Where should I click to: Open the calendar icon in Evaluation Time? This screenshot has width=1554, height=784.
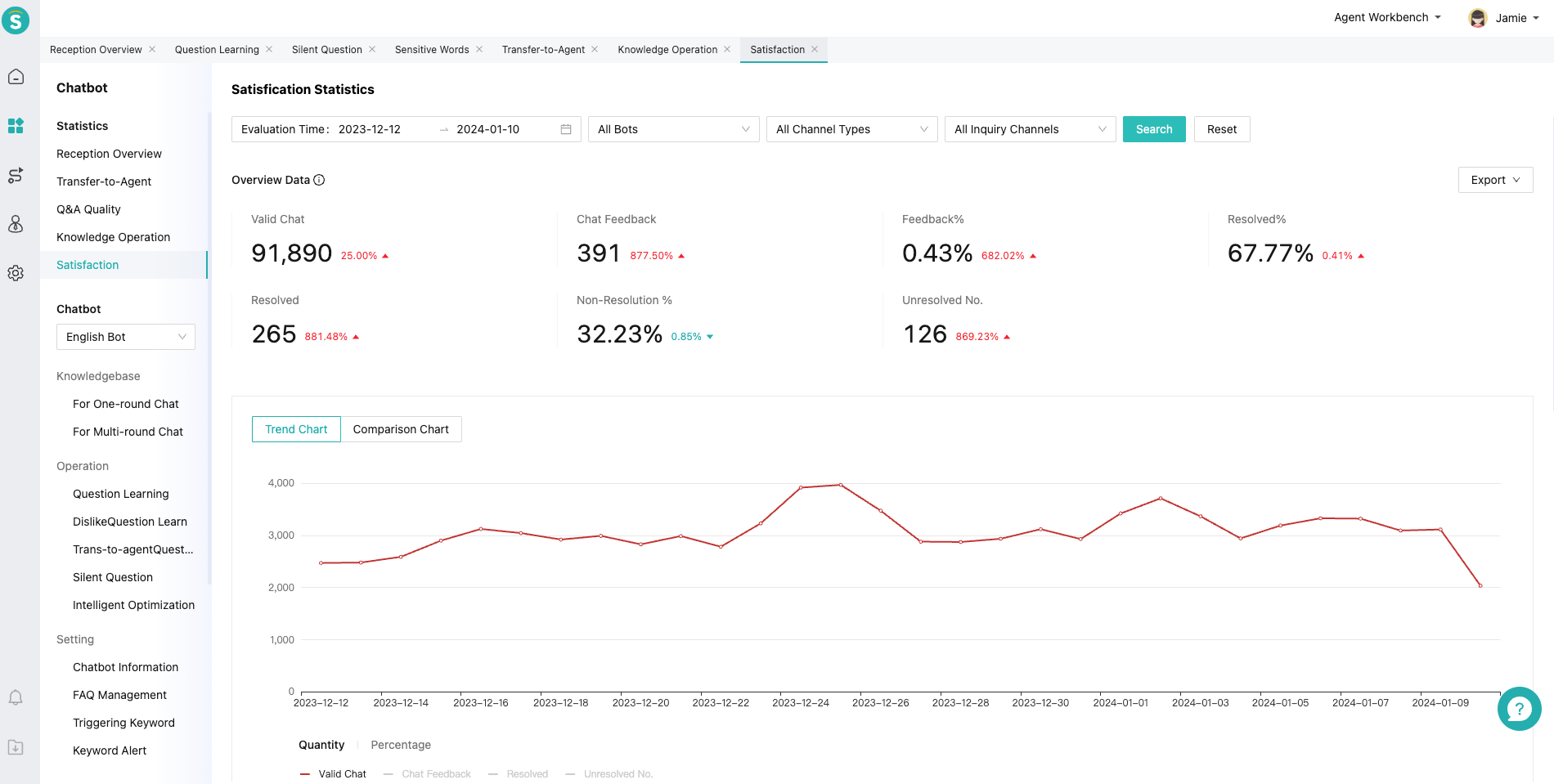pyautogui.click(x=566, y=129)
